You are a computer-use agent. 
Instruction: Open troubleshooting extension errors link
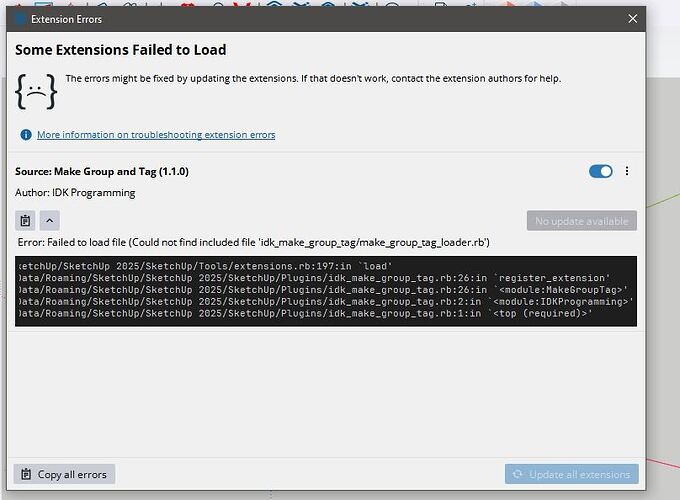(156, 135)
